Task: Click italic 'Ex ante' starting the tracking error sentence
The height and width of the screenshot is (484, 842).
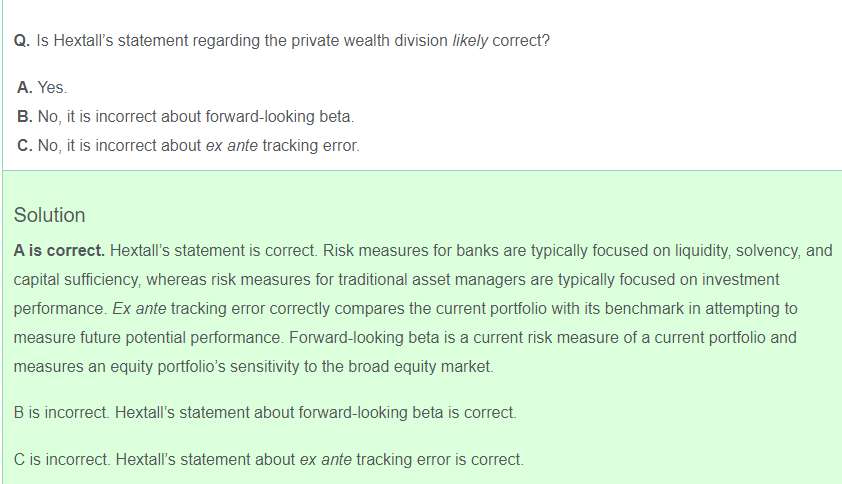Action: pos(139,308)
